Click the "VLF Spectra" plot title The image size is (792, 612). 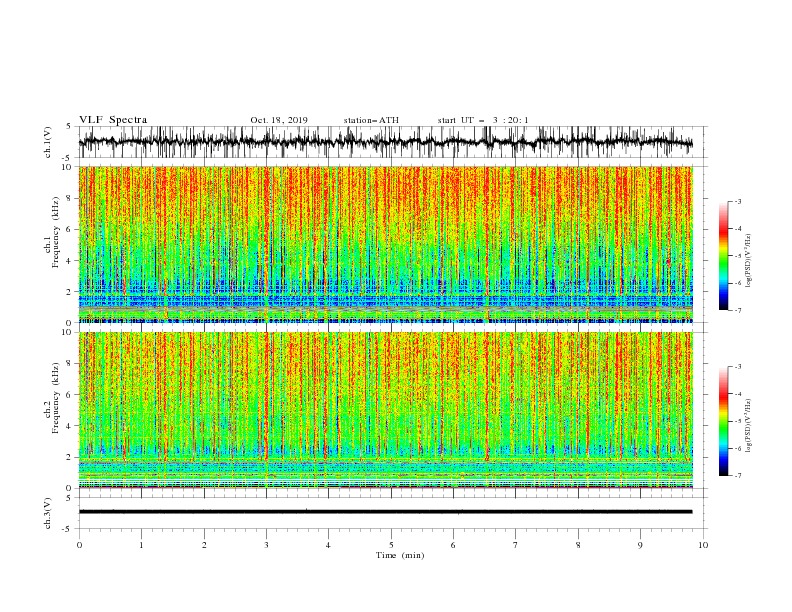[113, 120]
